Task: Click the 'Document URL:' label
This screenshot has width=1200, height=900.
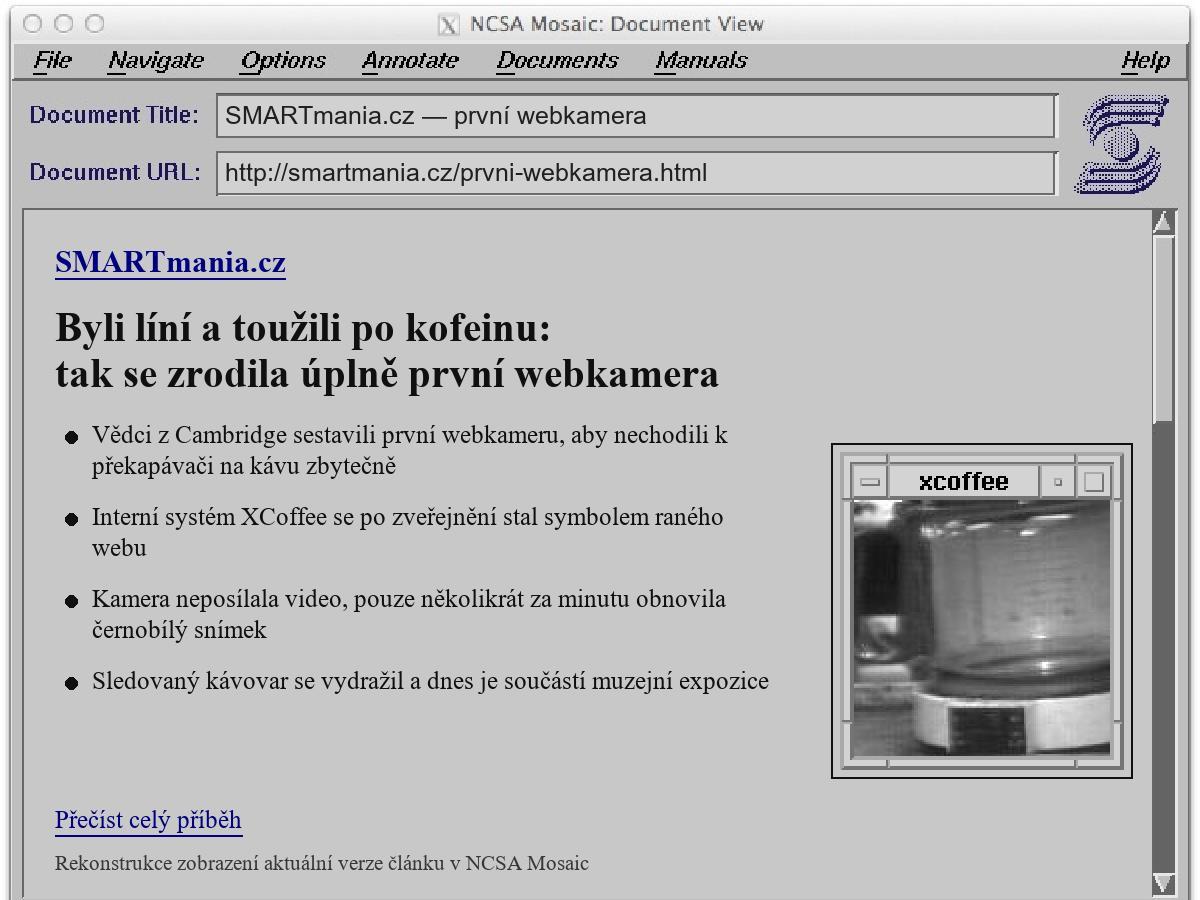Action: click(x=114, y=173)
